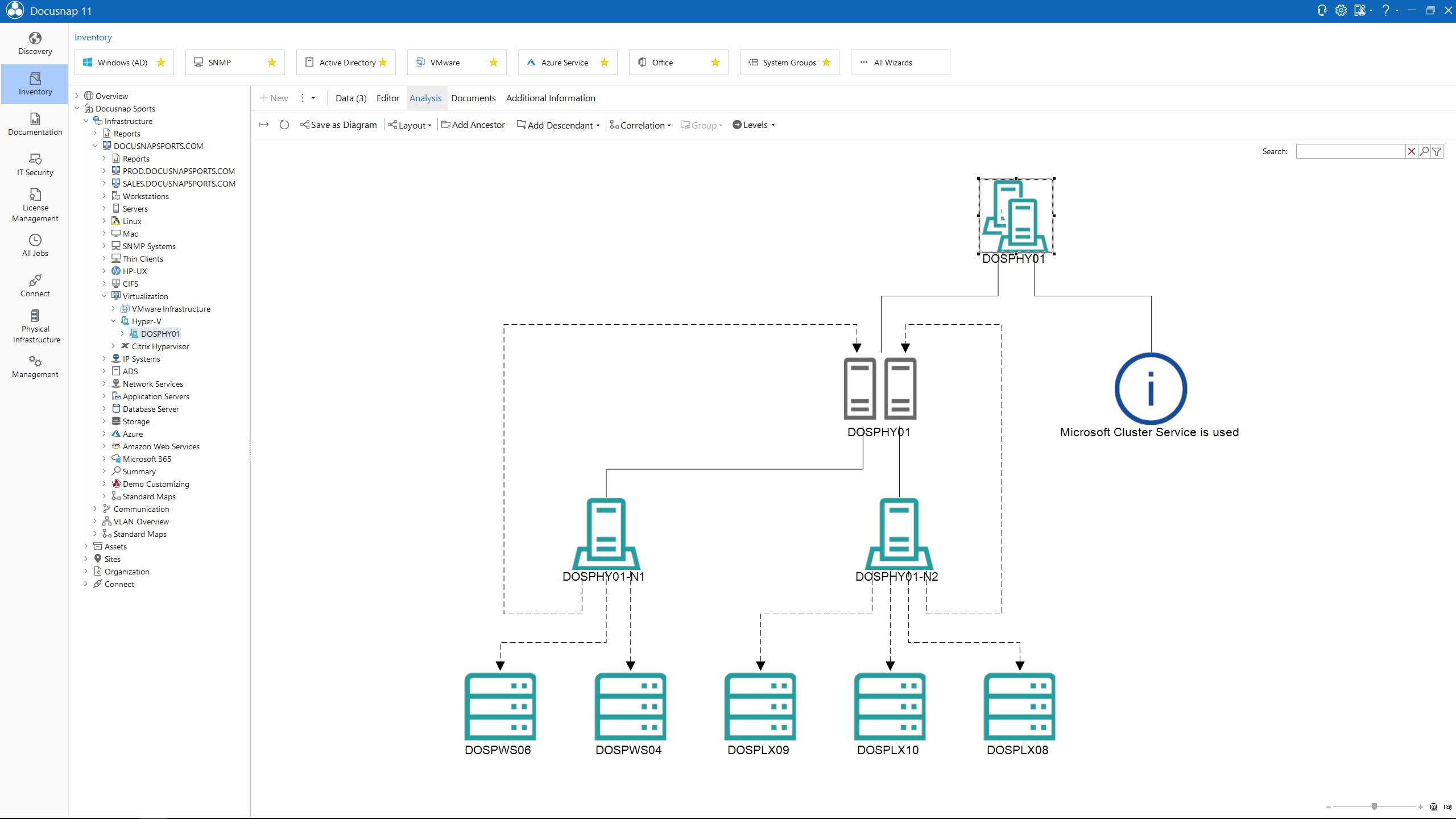Screen dimensions: 1456x819
Task: Click the arrow-from-bar icon beside refresh
Action: coord(264,125)
